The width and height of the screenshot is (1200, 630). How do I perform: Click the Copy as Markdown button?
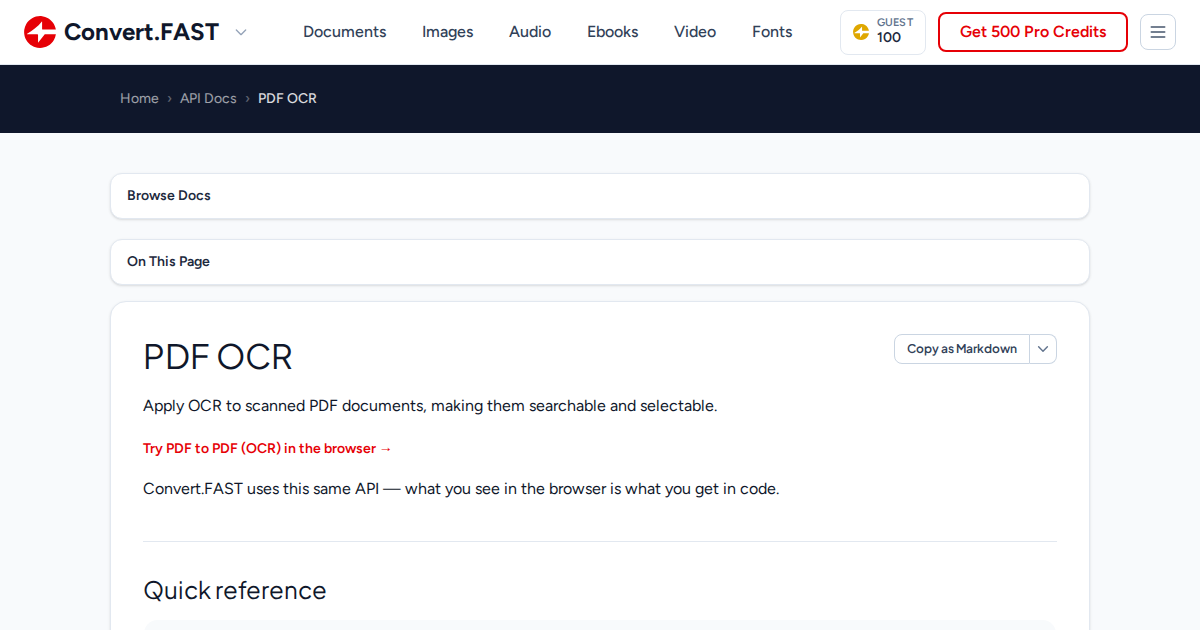(x=962, y=349)
